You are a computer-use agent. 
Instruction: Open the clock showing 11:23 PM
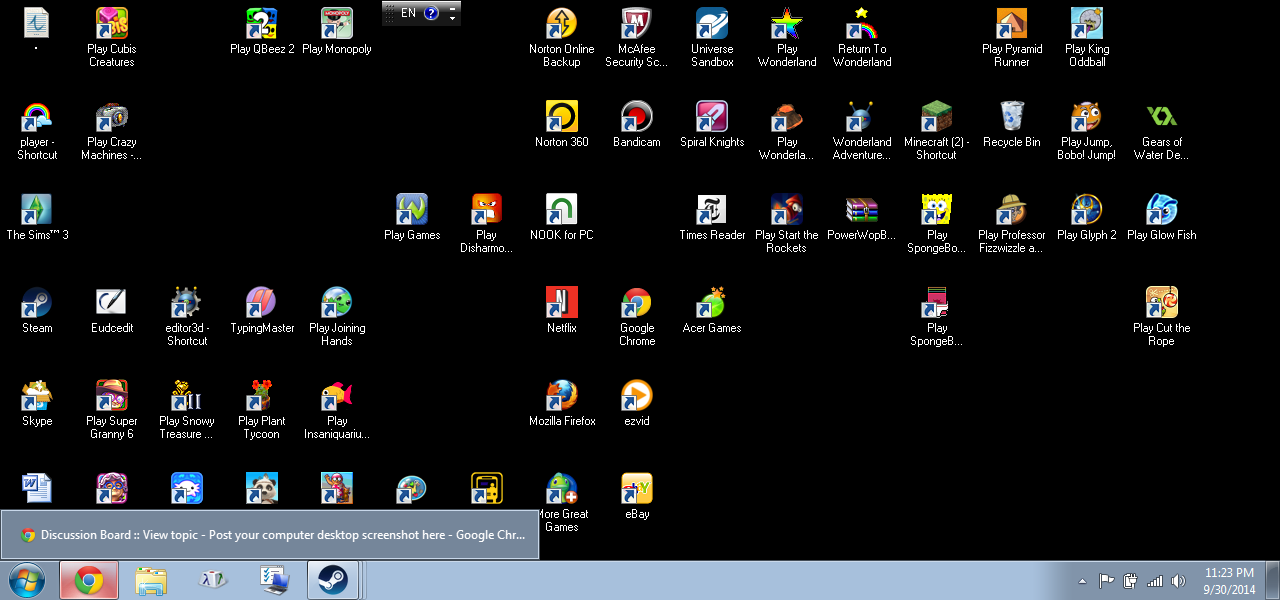point(1229,580)
